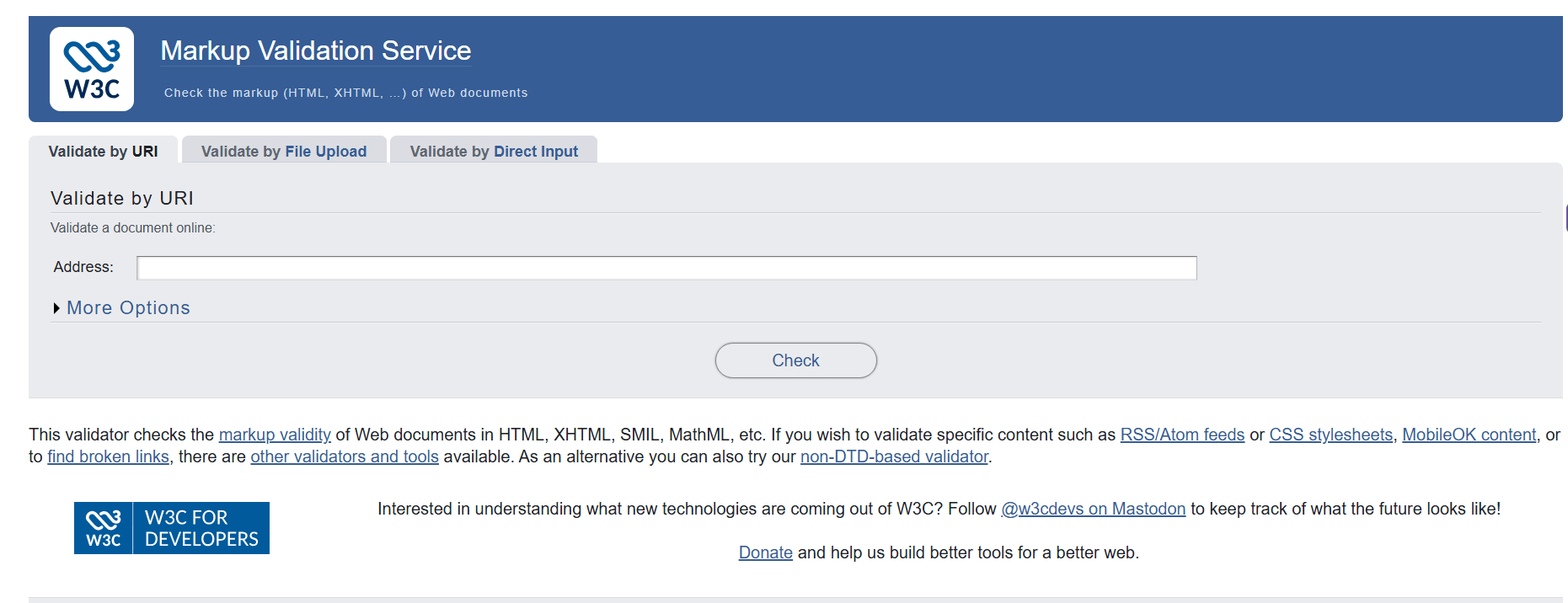Select the Validate by Direct Input tab
Image resolution: width=1568 pixels, height=603 pixels.
494,152
